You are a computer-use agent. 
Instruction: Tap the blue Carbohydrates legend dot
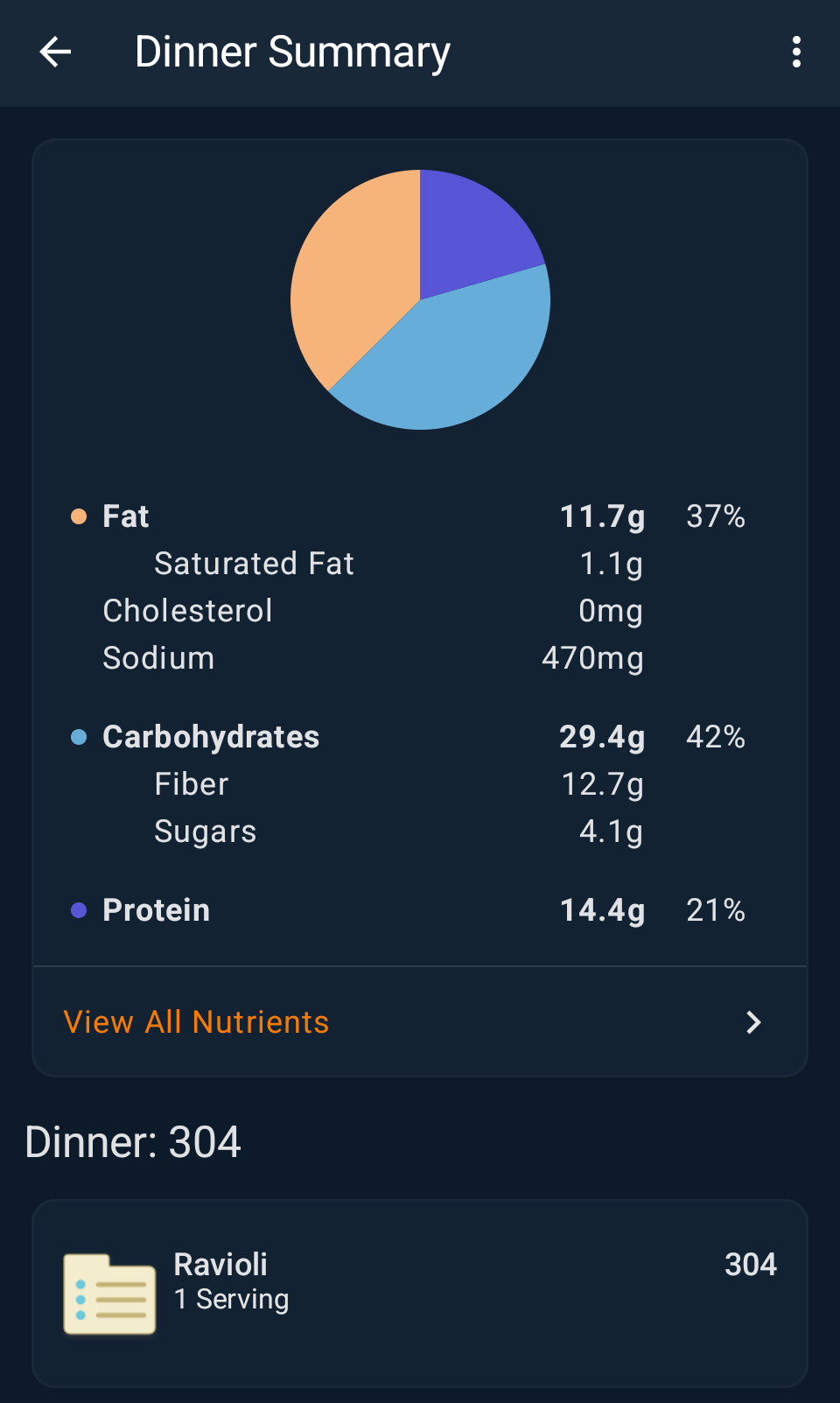point(79,737)
